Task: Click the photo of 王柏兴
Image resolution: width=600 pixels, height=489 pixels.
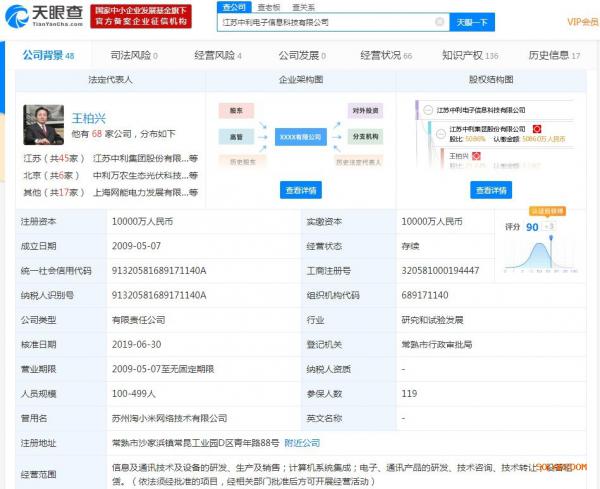Action: point(44,125)
